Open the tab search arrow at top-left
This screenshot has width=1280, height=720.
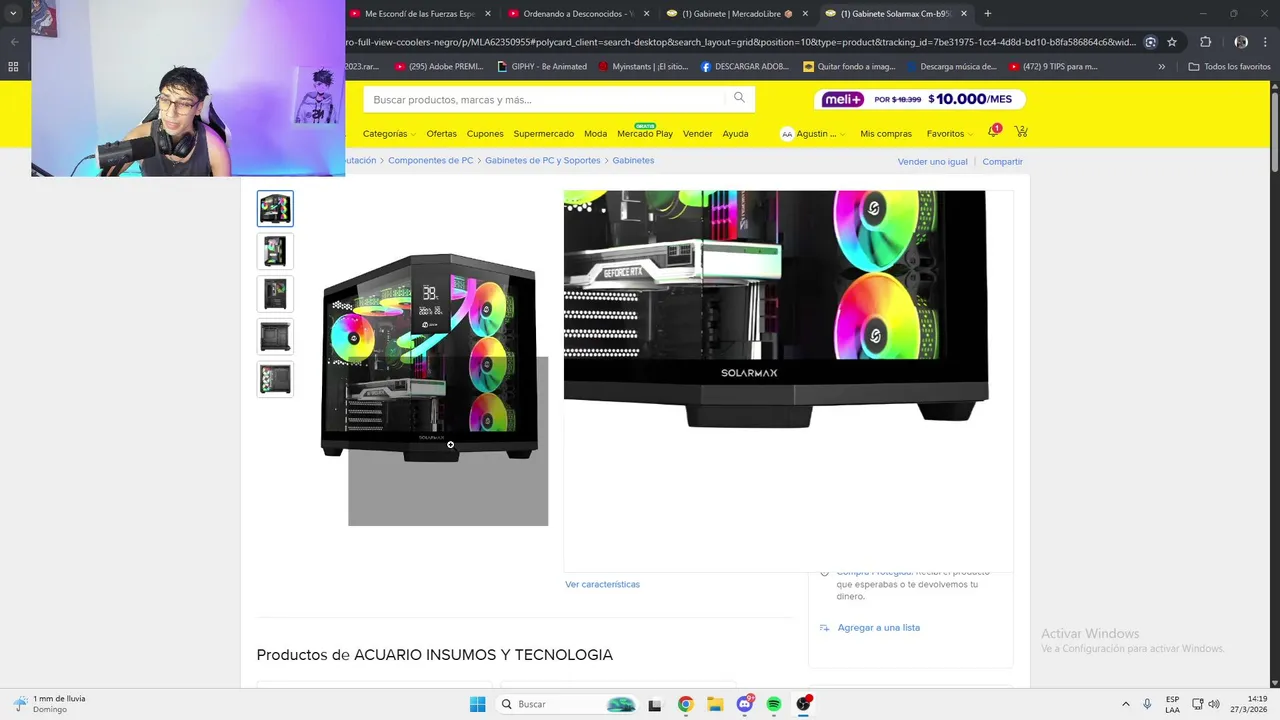[13, 14]
